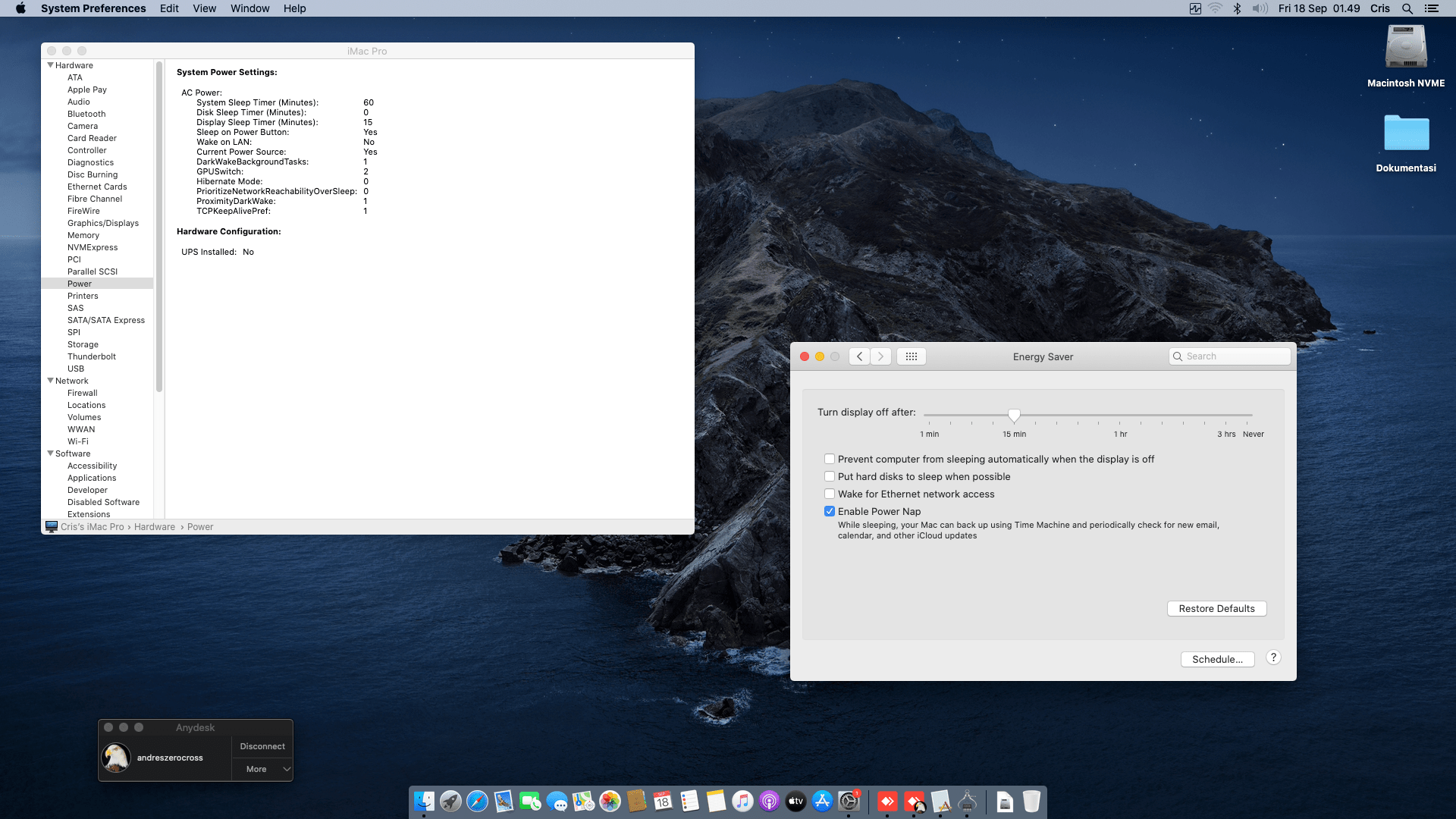Check Put hard disks to sleep when possible
The image size is (1456, 819).
830,476
